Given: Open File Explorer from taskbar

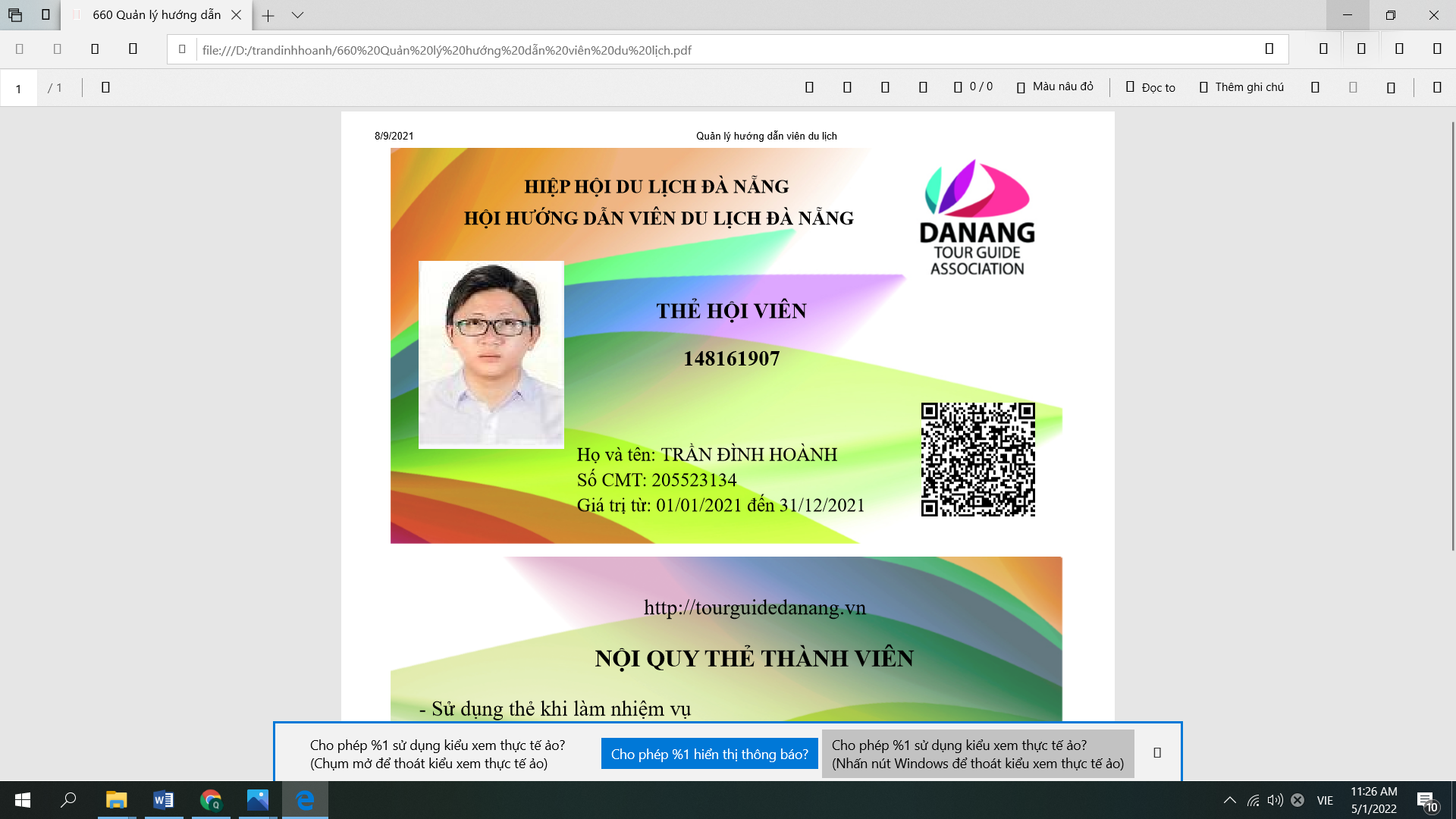Looking at the screenshot, I should [x=116, y=800].
